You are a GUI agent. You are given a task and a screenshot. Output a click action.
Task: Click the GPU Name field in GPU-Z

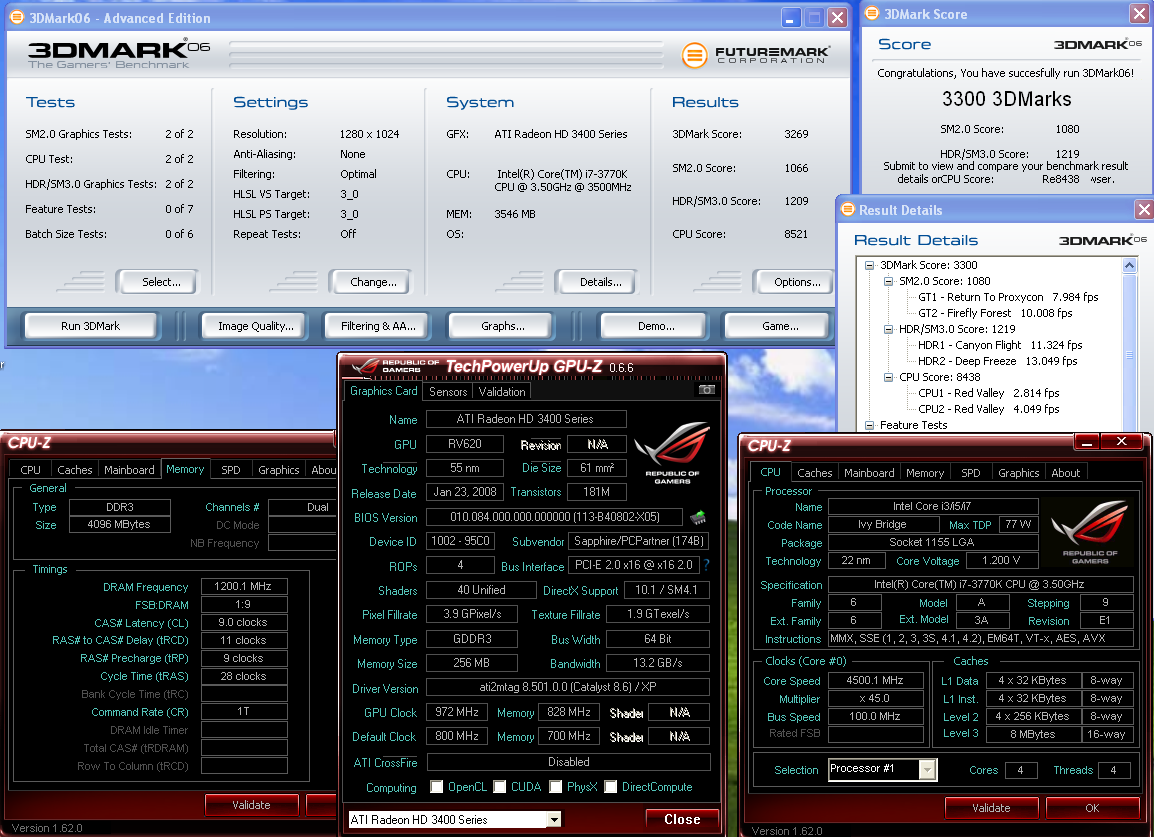pyautogui.click(x=525, y=419)
